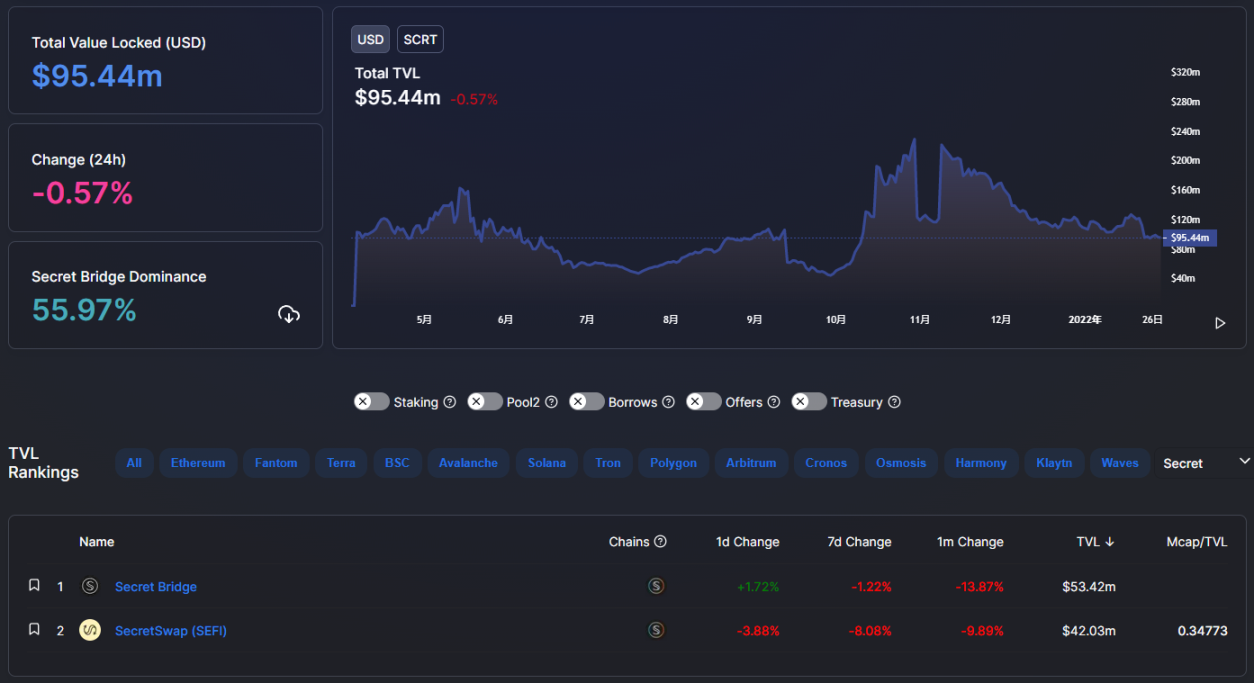Filter rankings by Terra
This screenshot has height=683, width=1254.
[341, 463]
